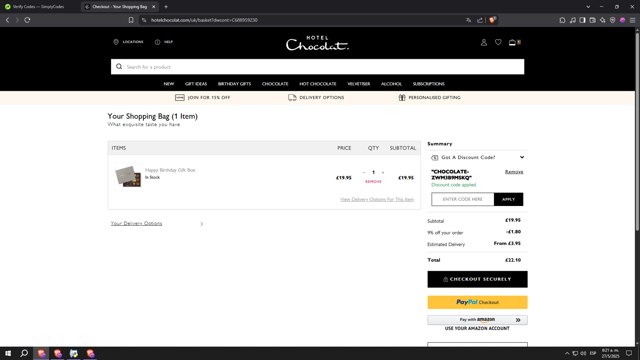Screen dimensions: 640x360
Task: Click the Enter Code Here field
Action: coord(462,199)
